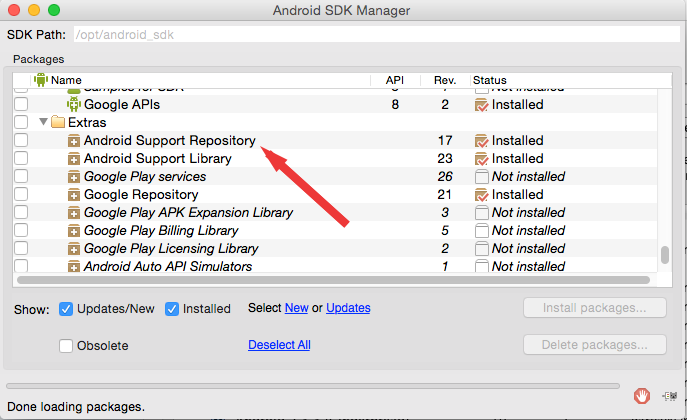Sort by Rev. column header
This screenshot has width=687, height=420.
445,80
